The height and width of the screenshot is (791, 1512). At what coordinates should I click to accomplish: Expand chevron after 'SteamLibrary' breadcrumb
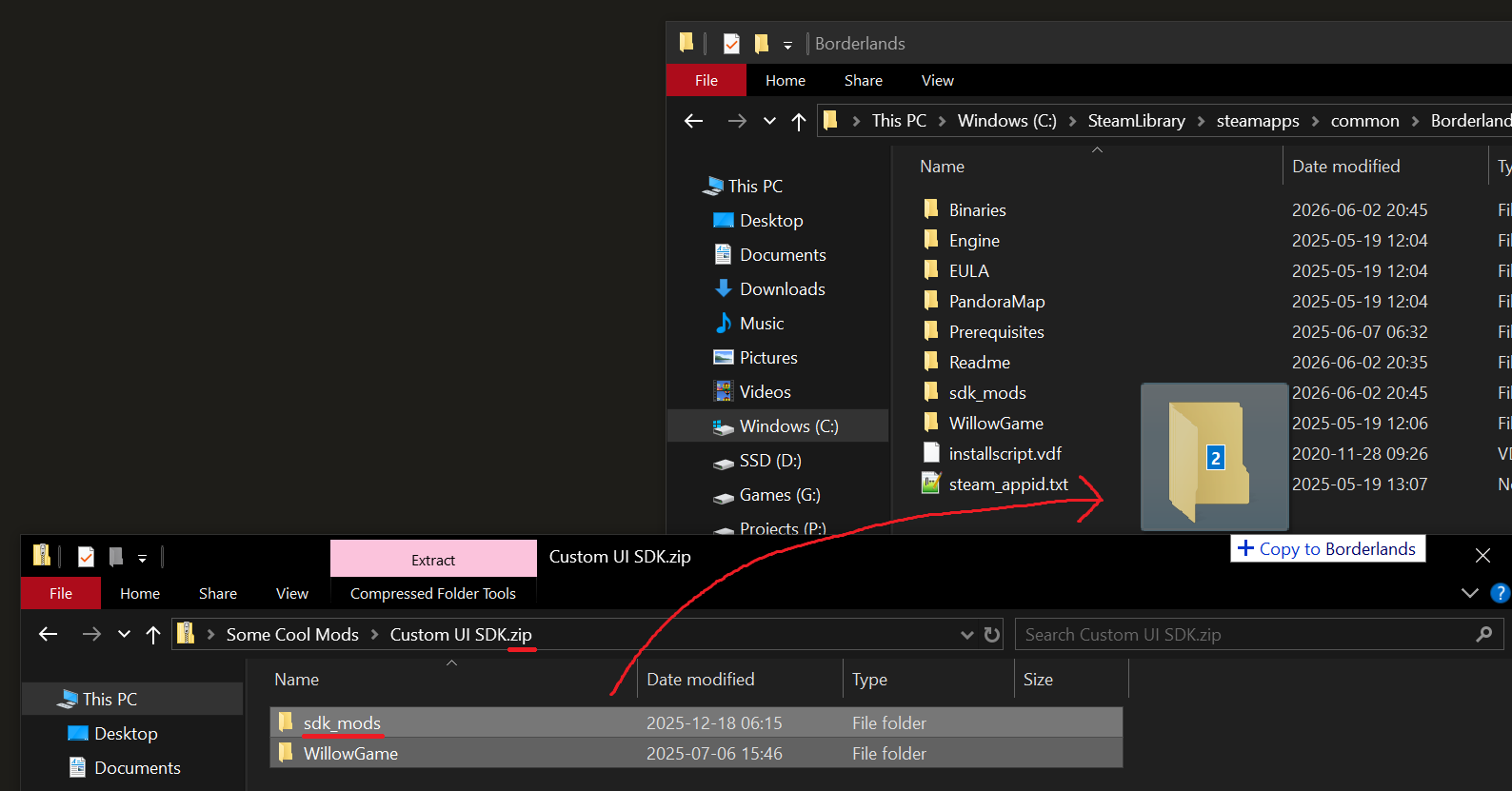pyautogui.click(x=1201, y=121)
